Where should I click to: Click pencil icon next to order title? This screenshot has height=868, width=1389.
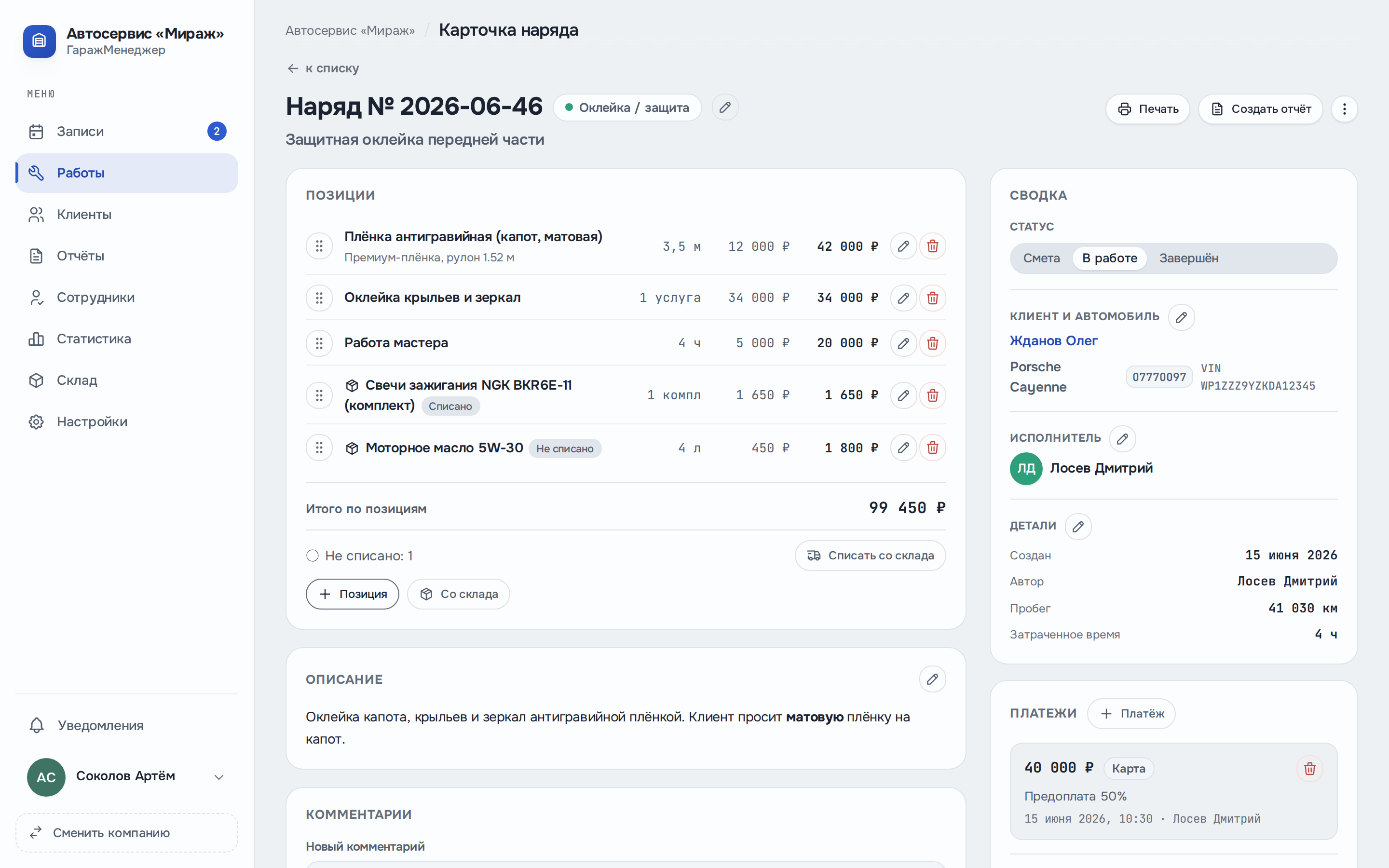coord(725,108)
